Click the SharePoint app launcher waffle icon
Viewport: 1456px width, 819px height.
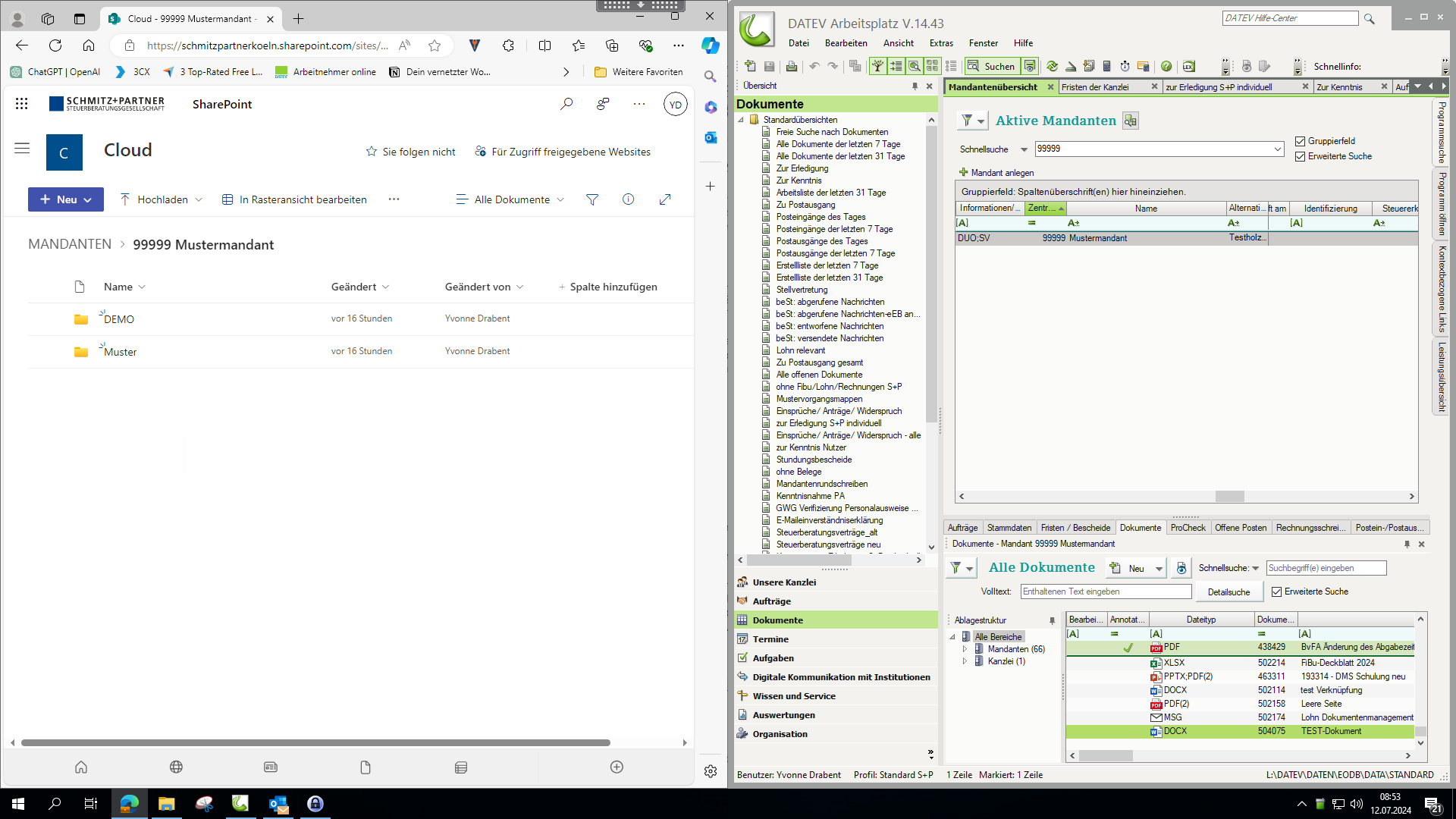(21, 104)
